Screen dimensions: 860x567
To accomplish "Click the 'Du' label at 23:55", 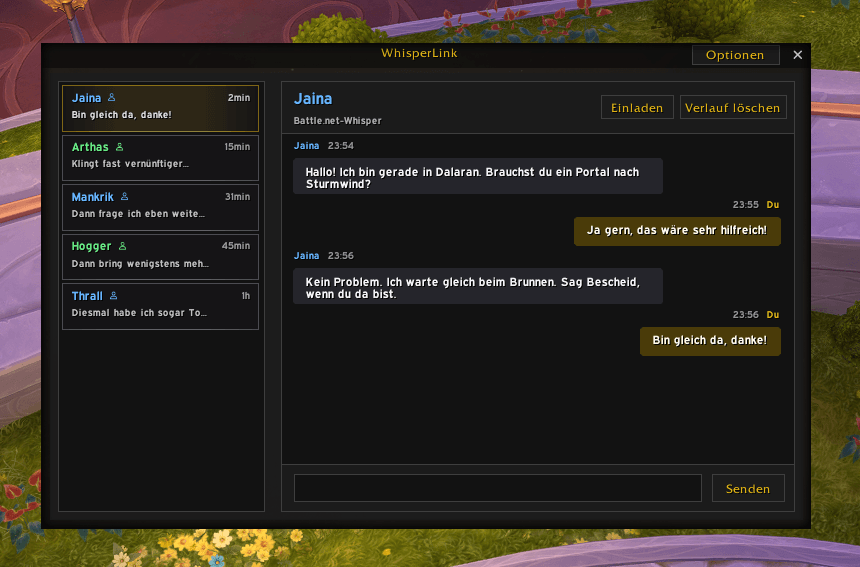I will [x=773, y=205].
